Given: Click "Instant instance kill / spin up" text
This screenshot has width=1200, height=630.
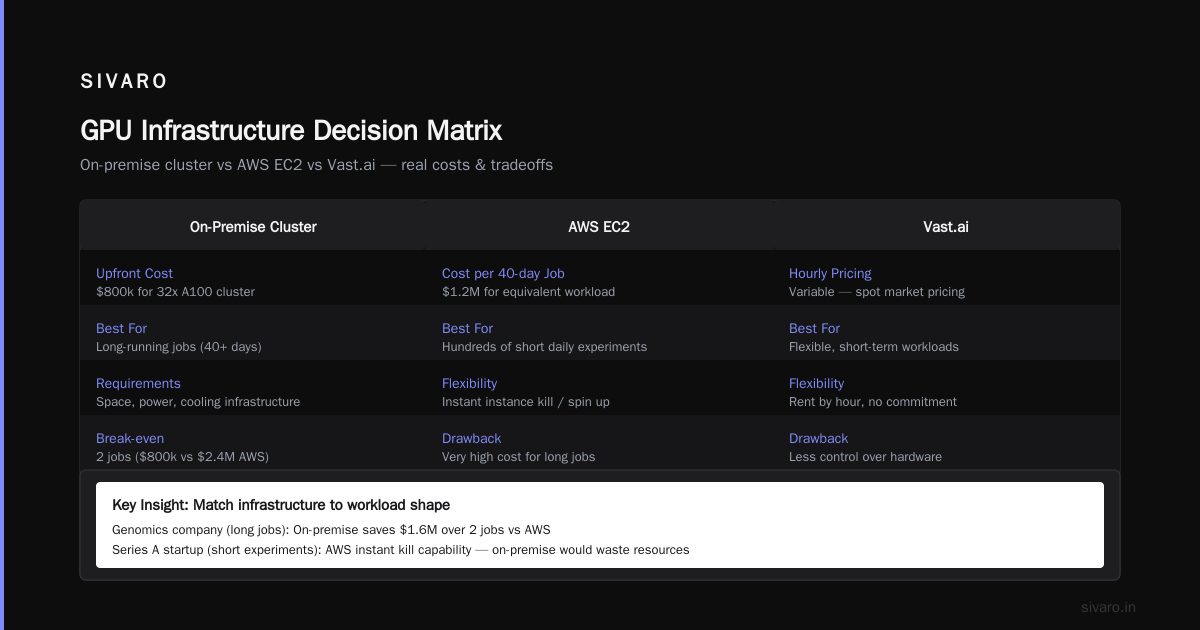Looking at the screenshot, I should click(526, 402).
